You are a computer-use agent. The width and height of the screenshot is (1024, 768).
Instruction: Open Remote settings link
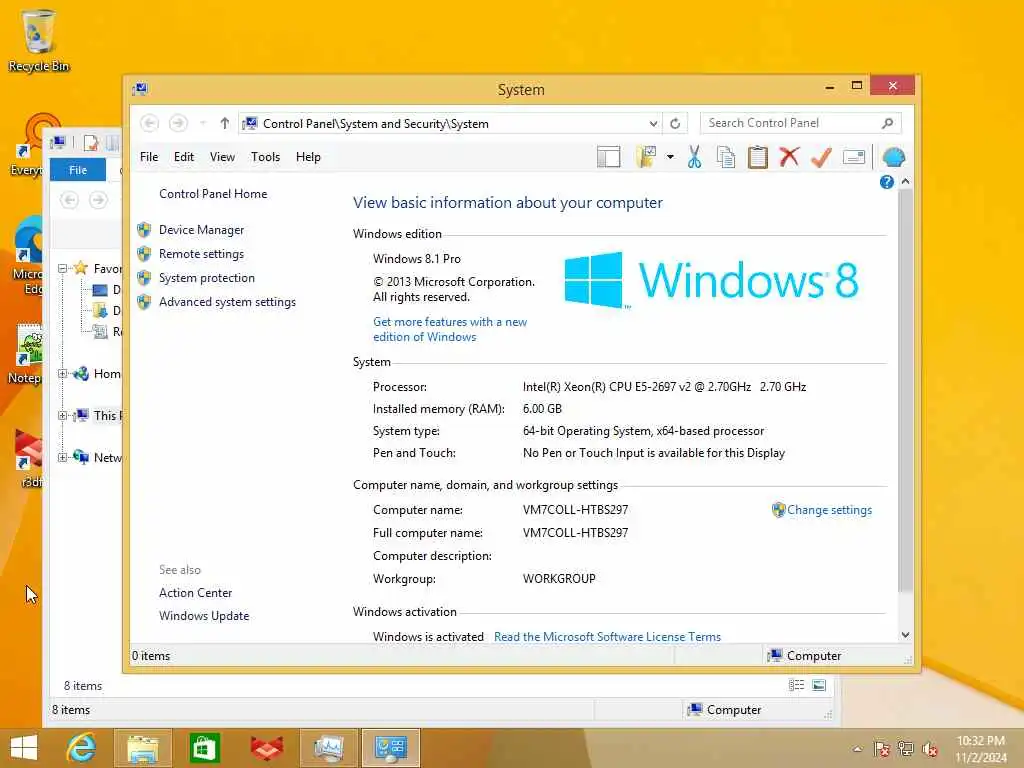coord(201,254)
